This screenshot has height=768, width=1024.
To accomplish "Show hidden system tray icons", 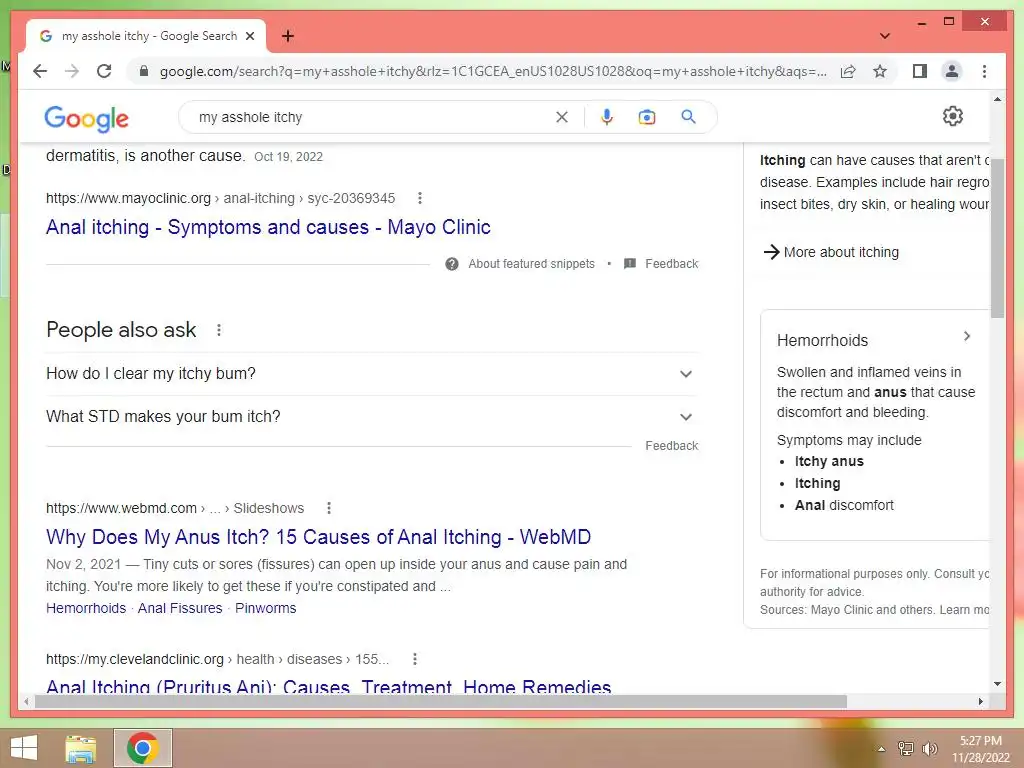I will (x=881, y=749).
